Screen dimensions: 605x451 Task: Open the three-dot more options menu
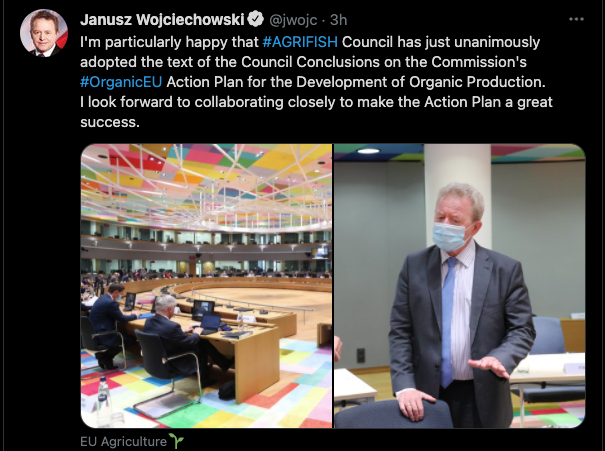(x=576, y=19)
